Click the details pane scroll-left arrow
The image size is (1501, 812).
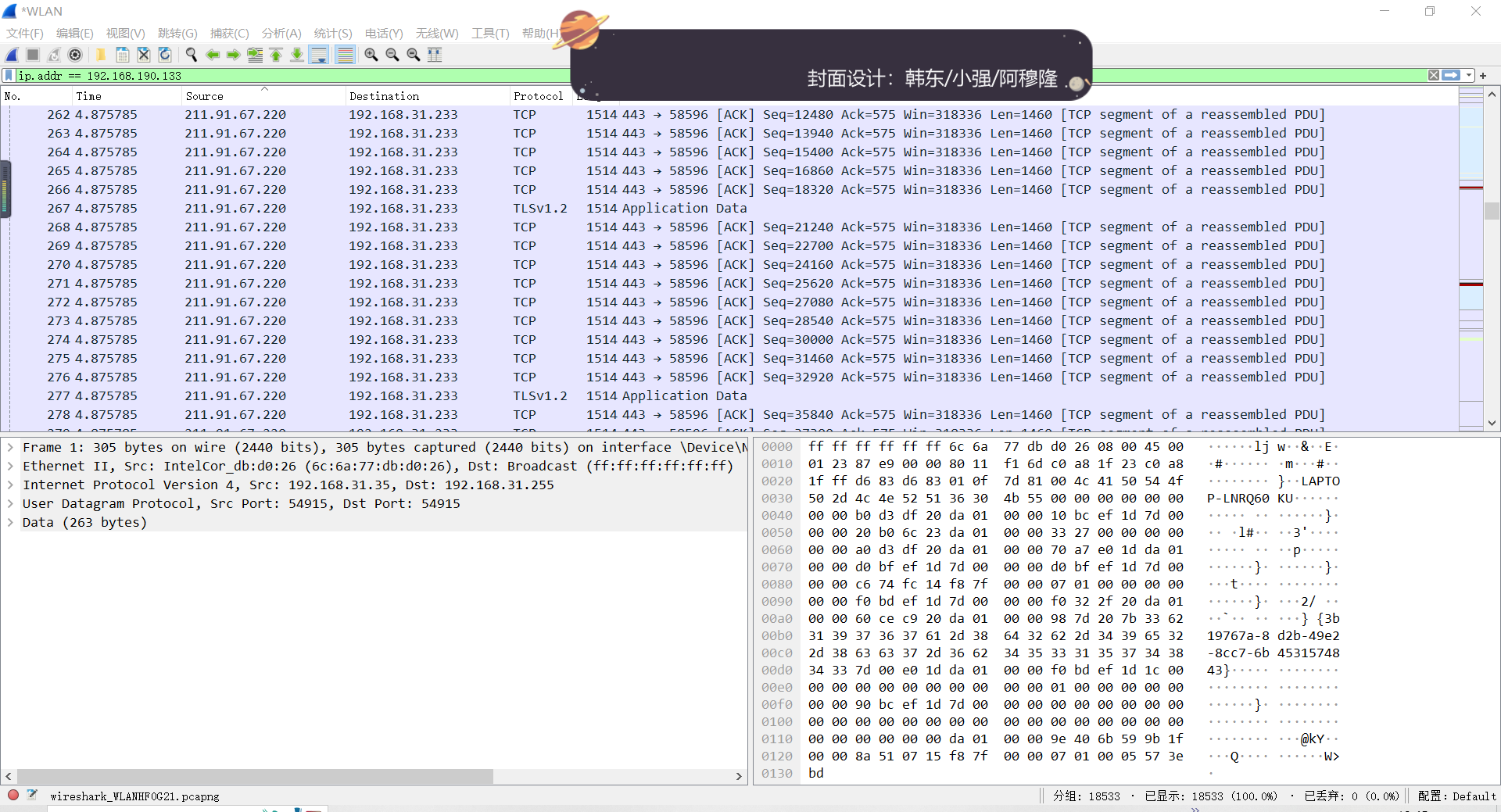coord(9,776)
